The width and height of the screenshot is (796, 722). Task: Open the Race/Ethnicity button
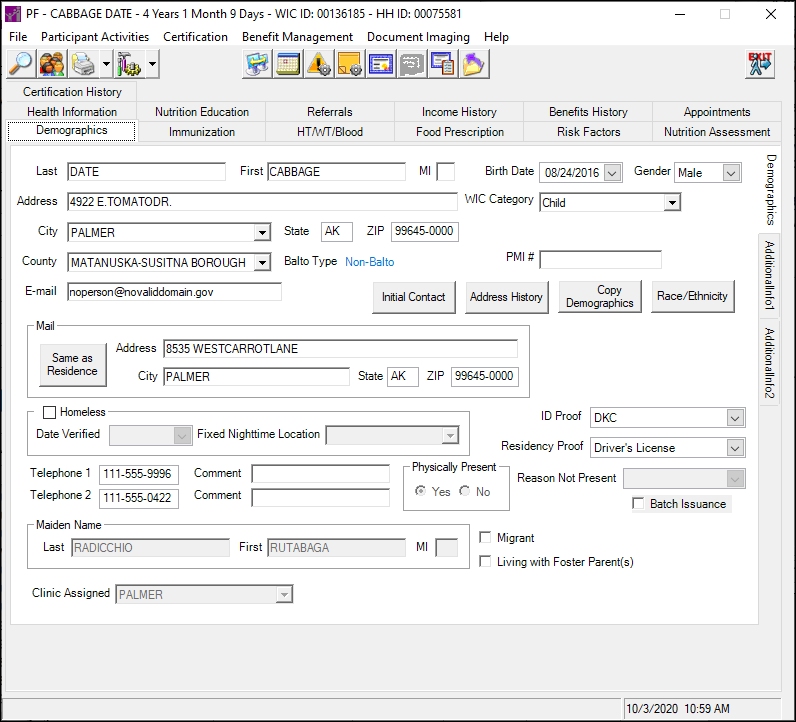coord(692,296)
